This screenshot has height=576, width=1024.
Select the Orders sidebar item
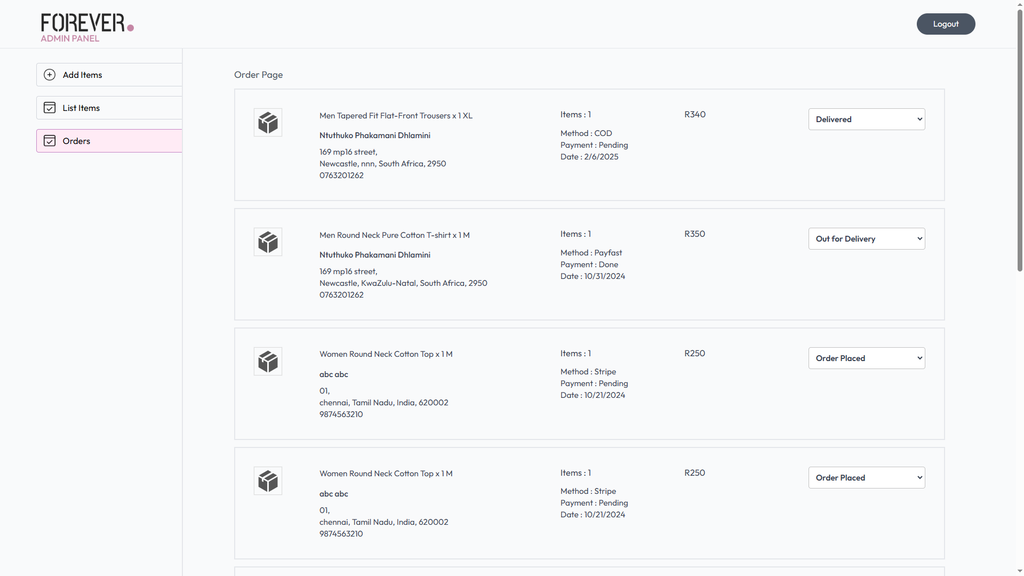pos(109,140)
